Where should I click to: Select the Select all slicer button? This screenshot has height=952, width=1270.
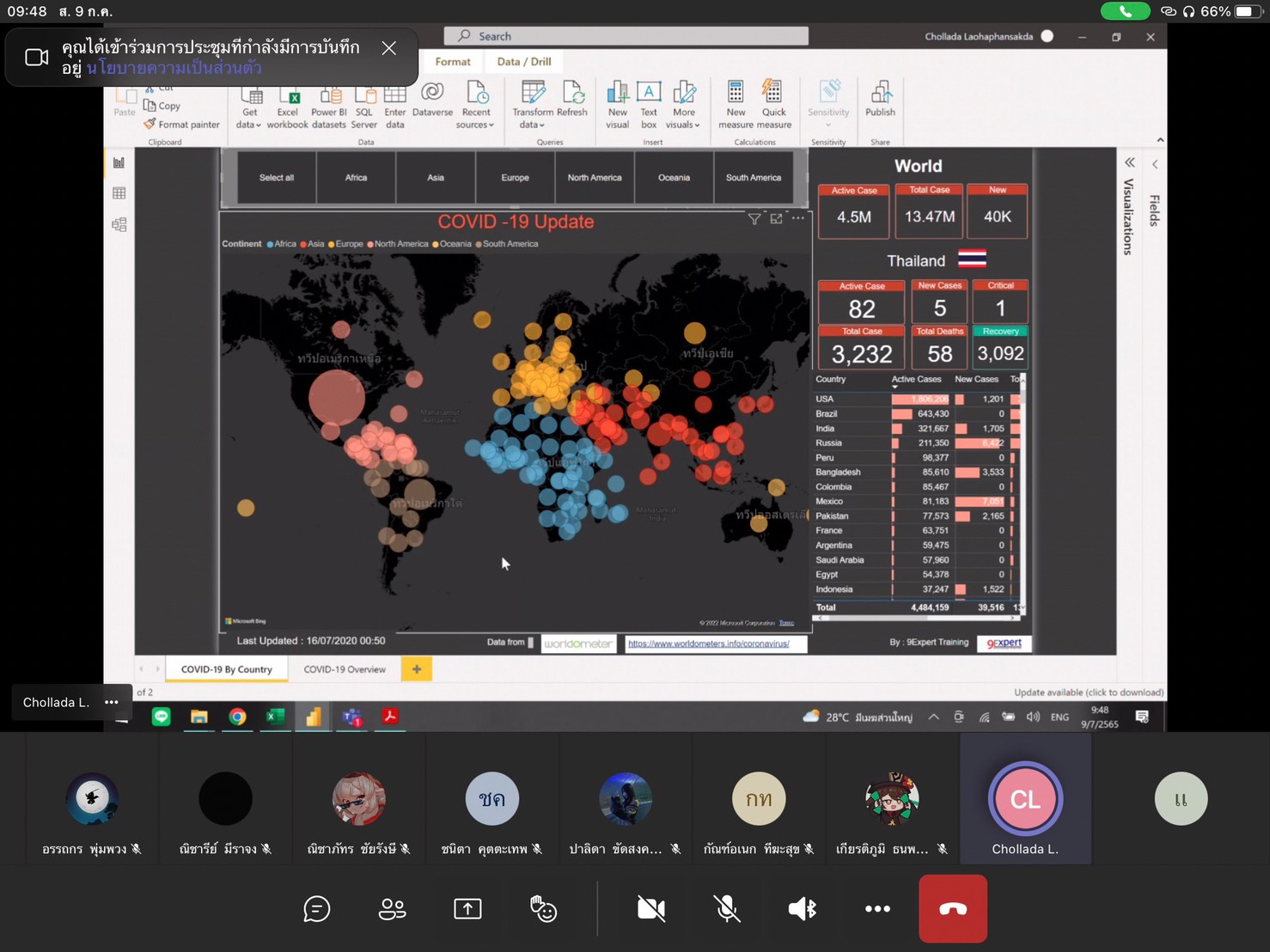click(x=277, y=178)
